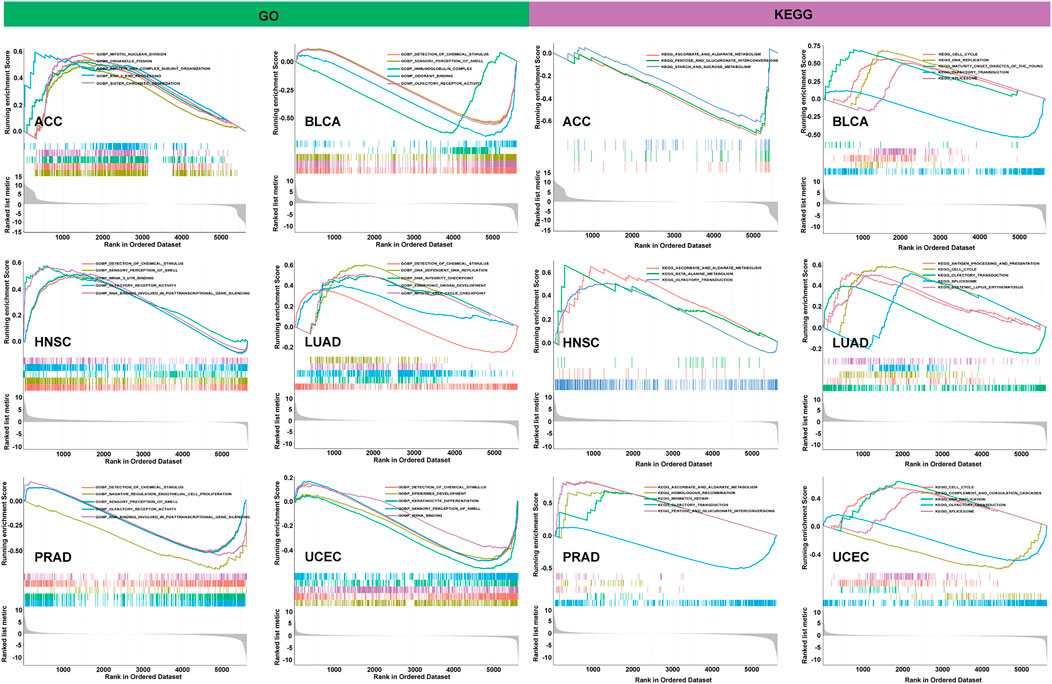Click KEGG_SPLICEOSOME in the KEGG BLCA legend
Viewport: 1052px width, 684px height.
coord(957,79)
